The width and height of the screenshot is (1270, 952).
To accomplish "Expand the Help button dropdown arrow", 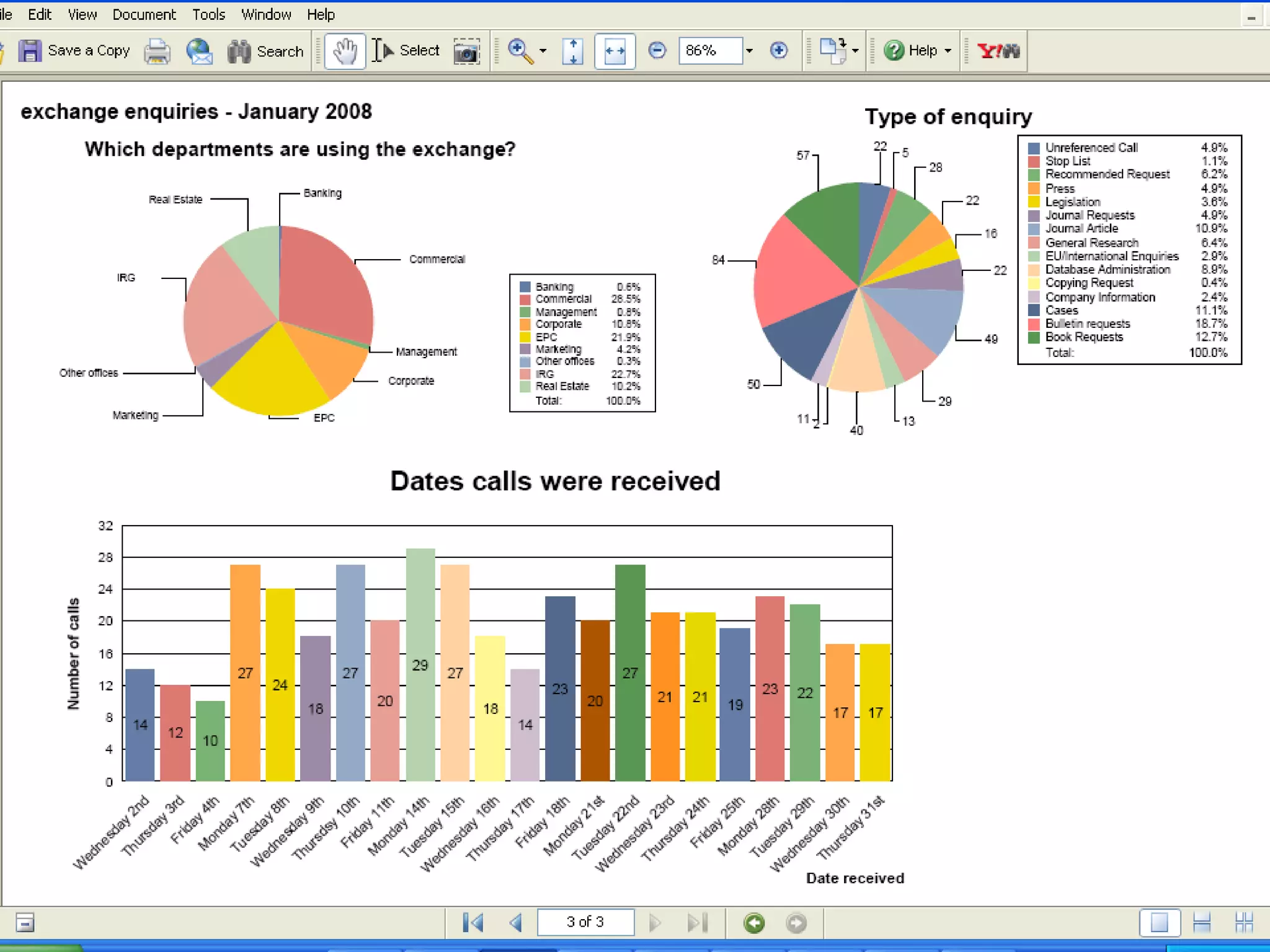I will (x=948, y=51).
